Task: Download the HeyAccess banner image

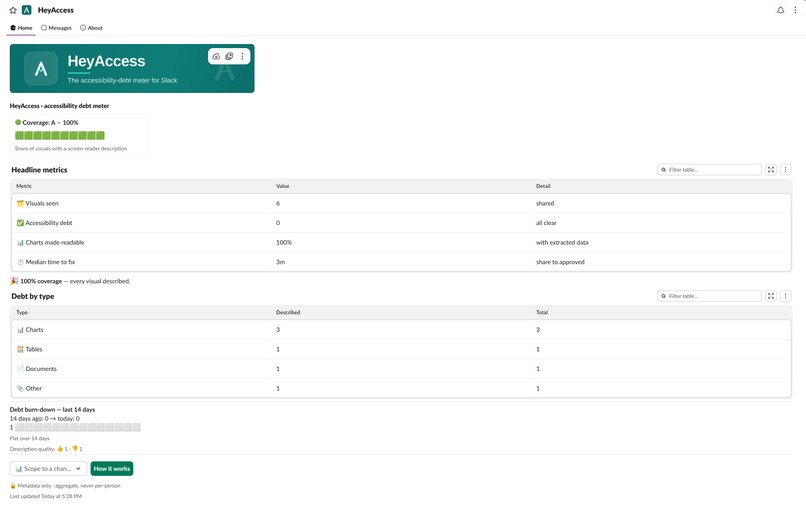Action: click(216, 56)
